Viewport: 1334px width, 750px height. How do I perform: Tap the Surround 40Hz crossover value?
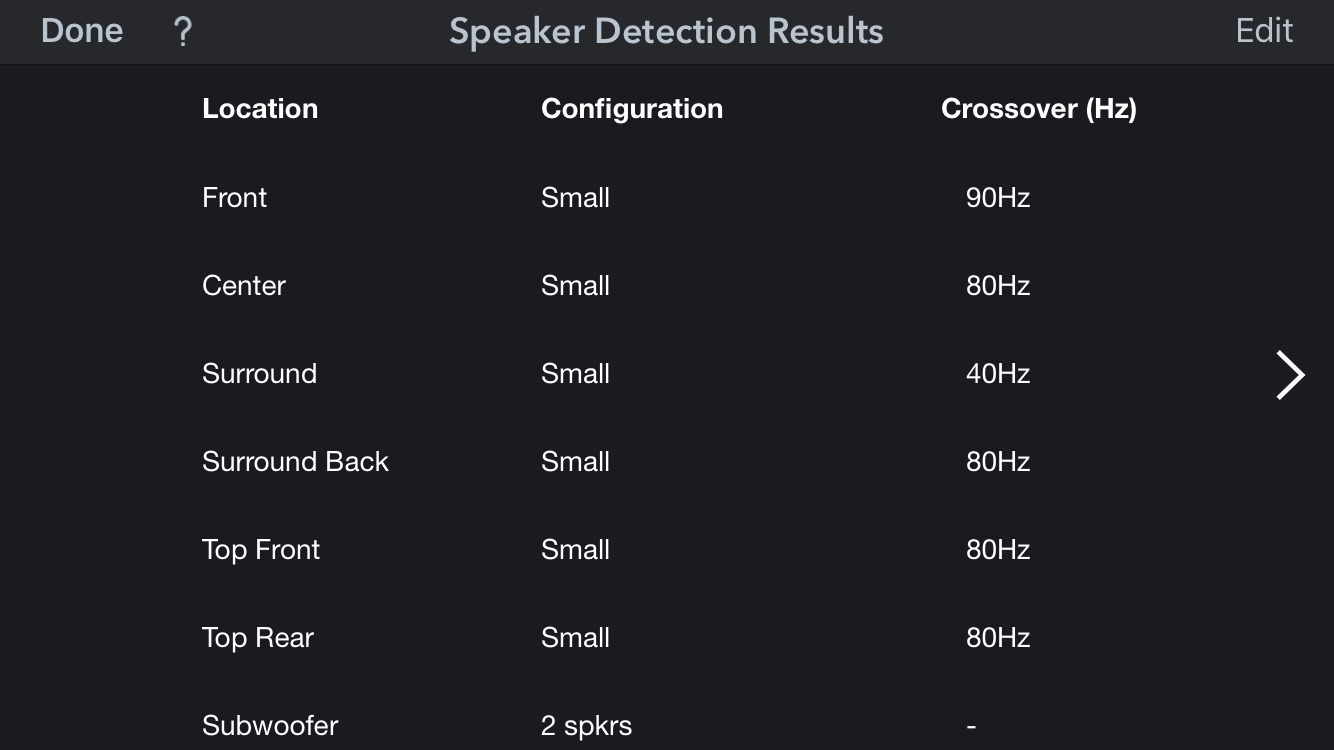(x=998, y=374)
